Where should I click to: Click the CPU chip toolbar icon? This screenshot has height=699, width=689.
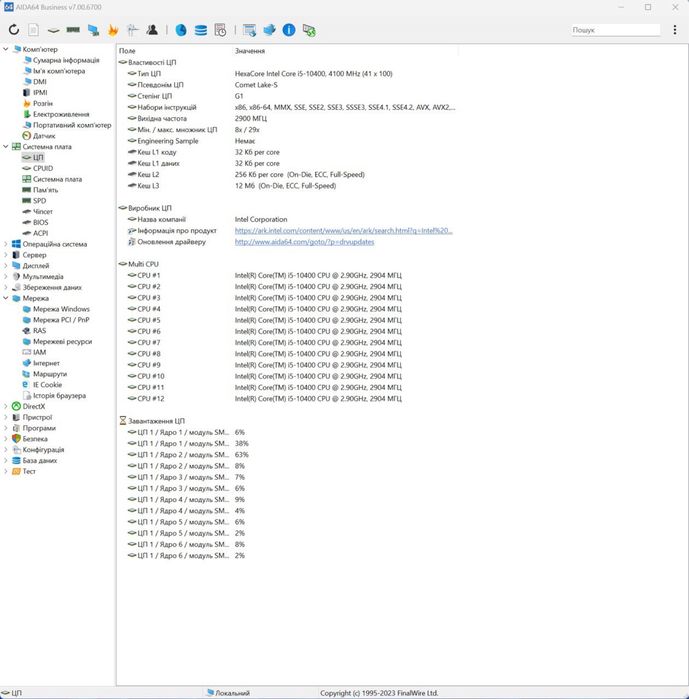click(x=53, y=30)
